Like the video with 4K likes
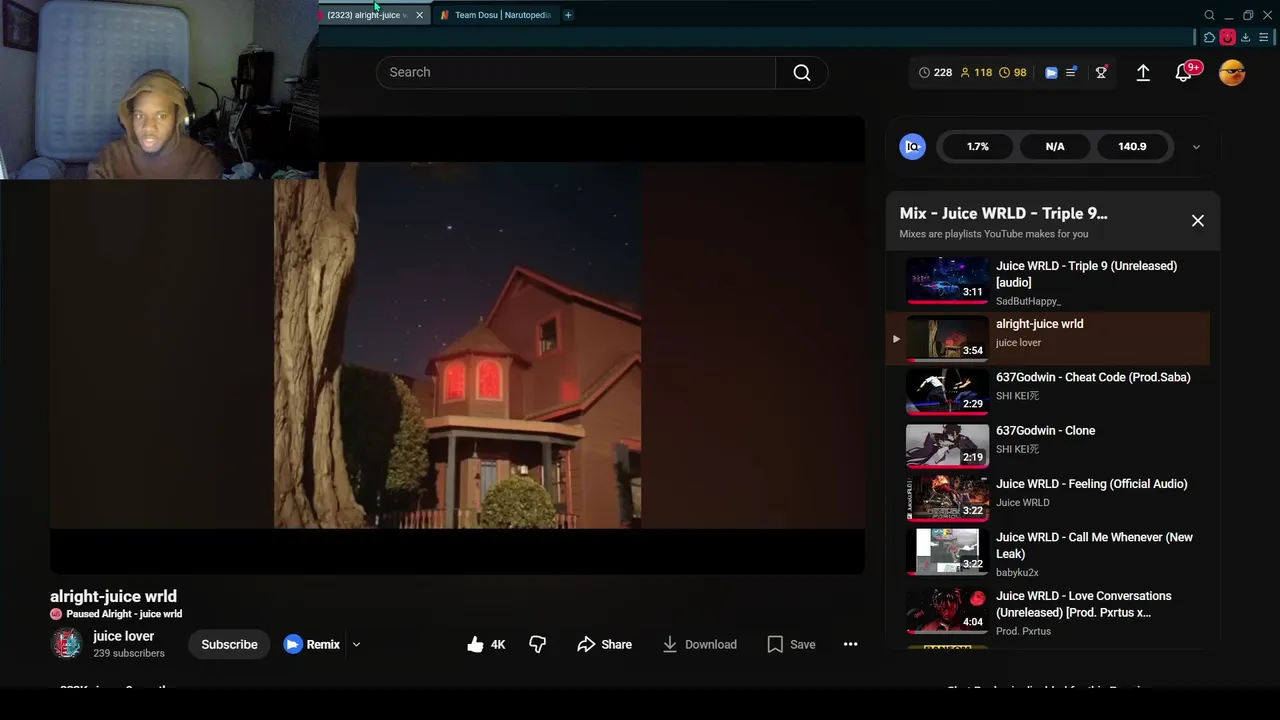 [486, 644]
